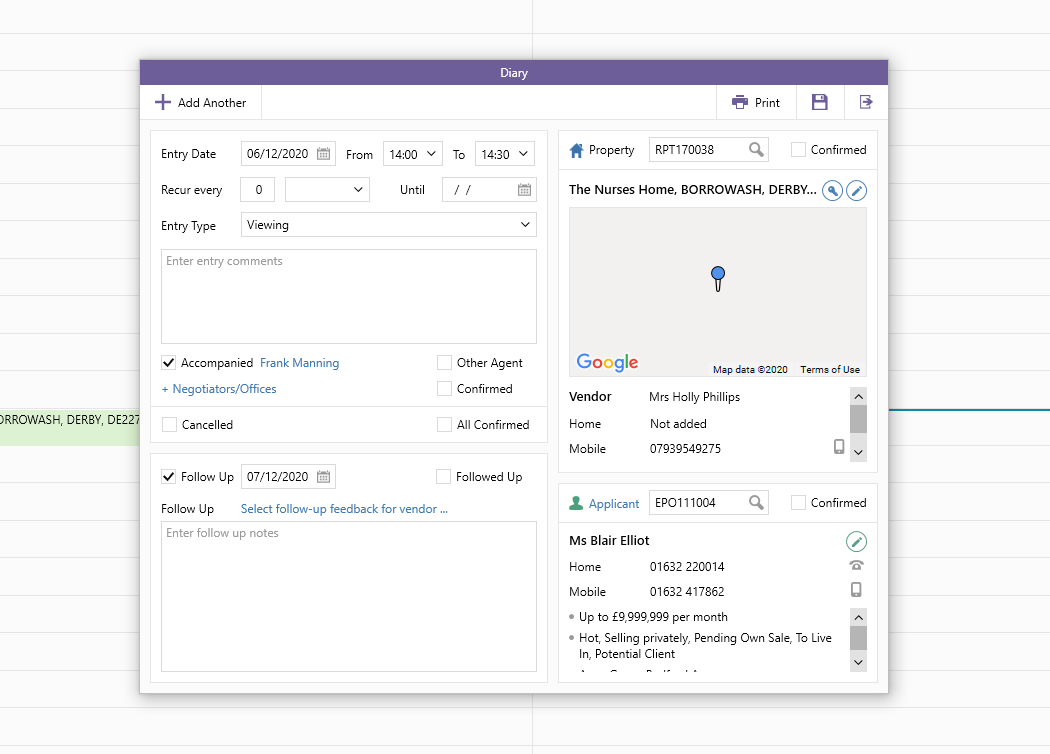1050x754 pixels.
Task: Click the exit diary icon
Action: tap(866, 102)
